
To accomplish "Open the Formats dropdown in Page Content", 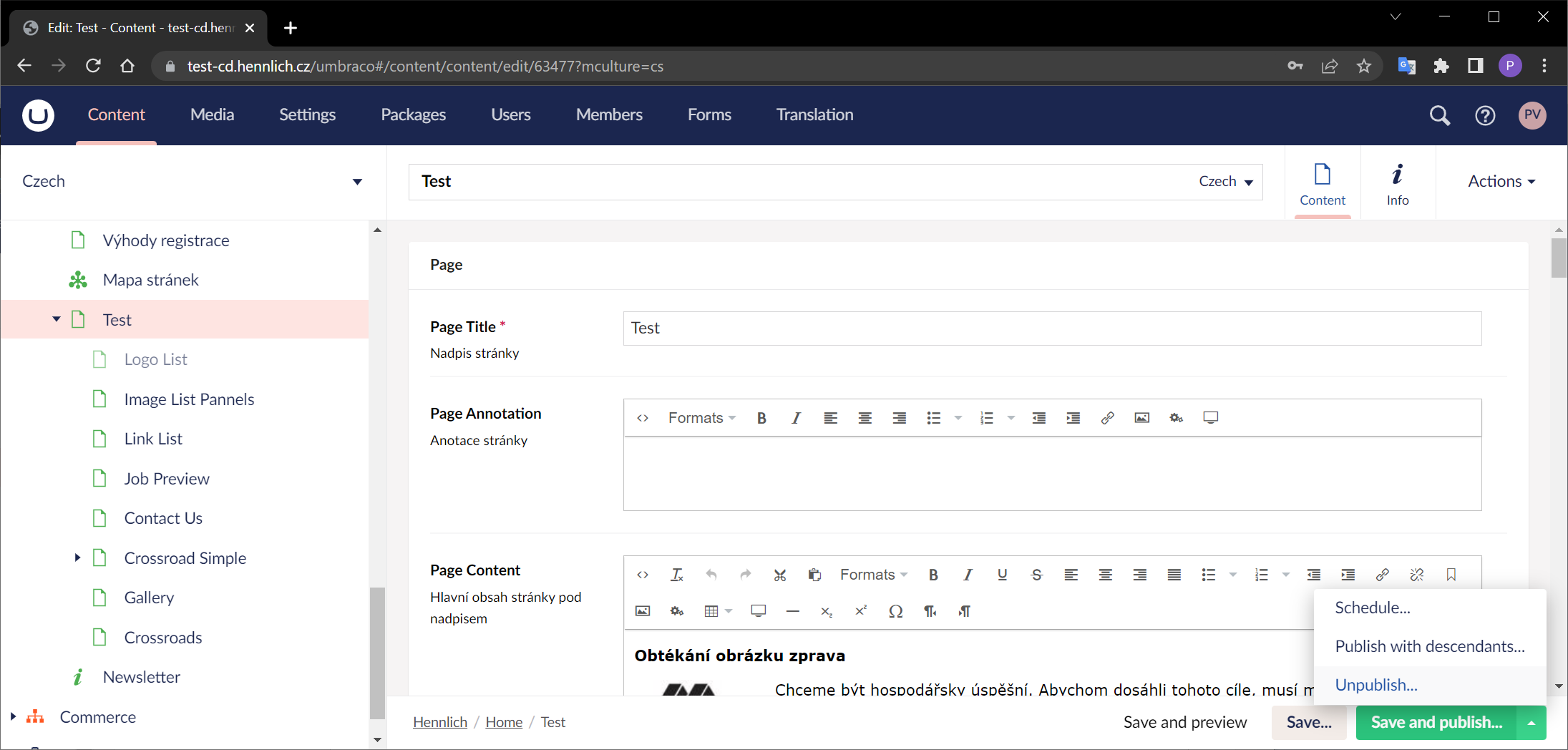I will (x=872, y=575).
